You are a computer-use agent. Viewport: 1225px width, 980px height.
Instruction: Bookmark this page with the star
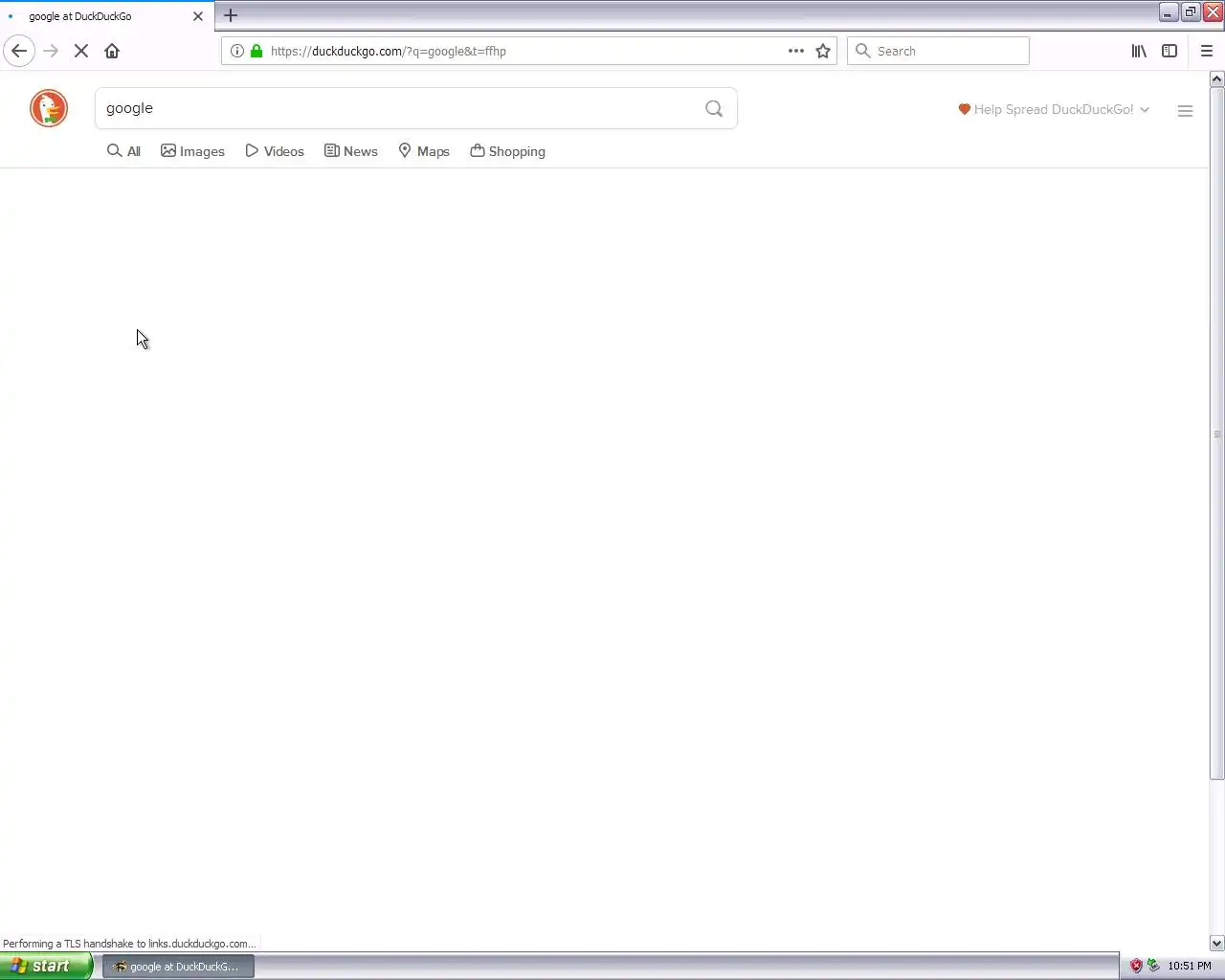823,51
